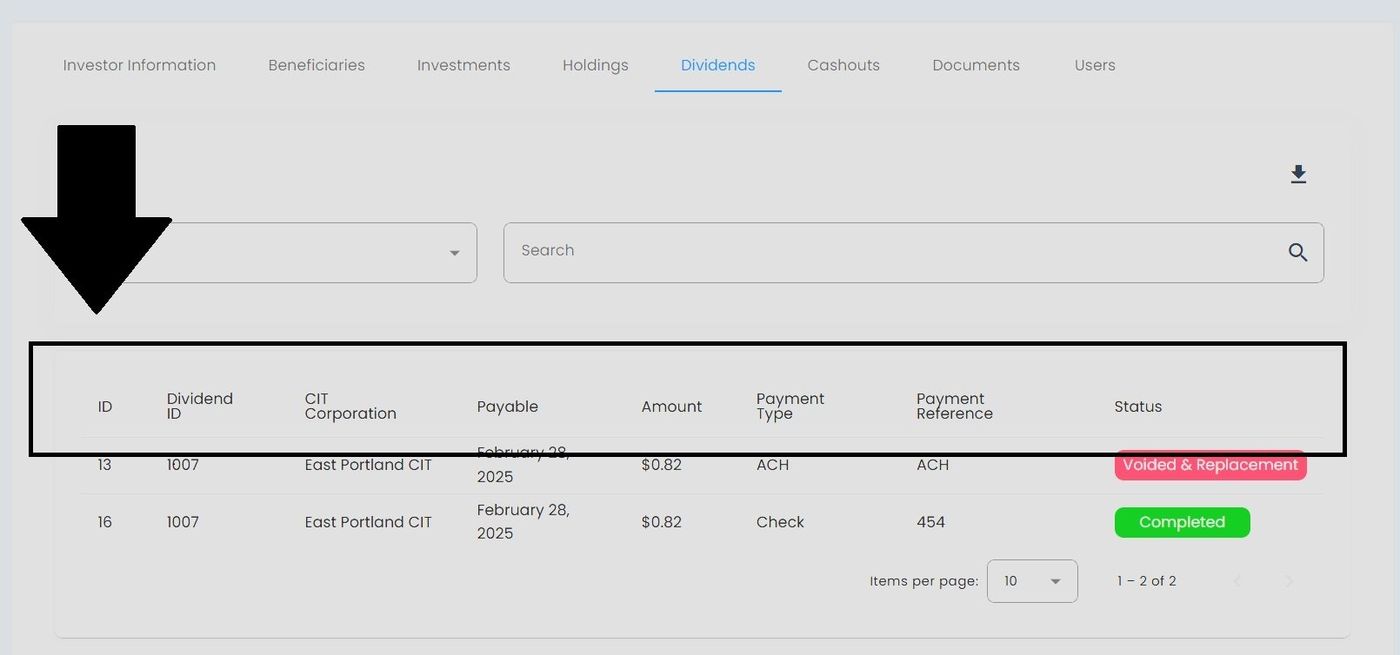The image size is (1400, 655).
Task: Sort by the Amount column header
Action: 671,407
